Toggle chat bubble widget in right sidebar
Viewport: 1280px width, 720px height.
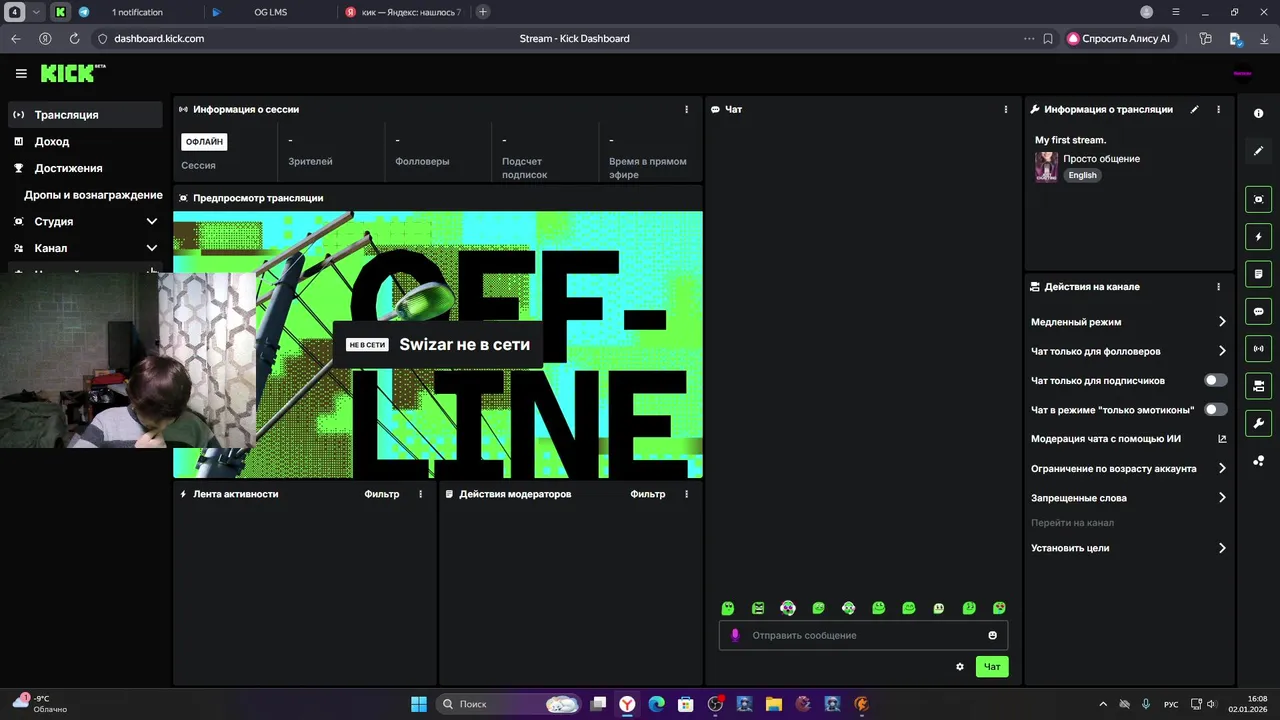pyautogui.click(x=1259, y=311)
